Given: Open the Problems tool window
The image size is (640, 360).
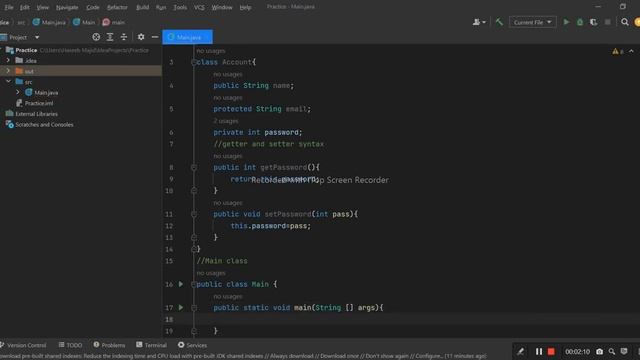Looking at the screenshot, I should pyautogui.click(x=109, y=345).
